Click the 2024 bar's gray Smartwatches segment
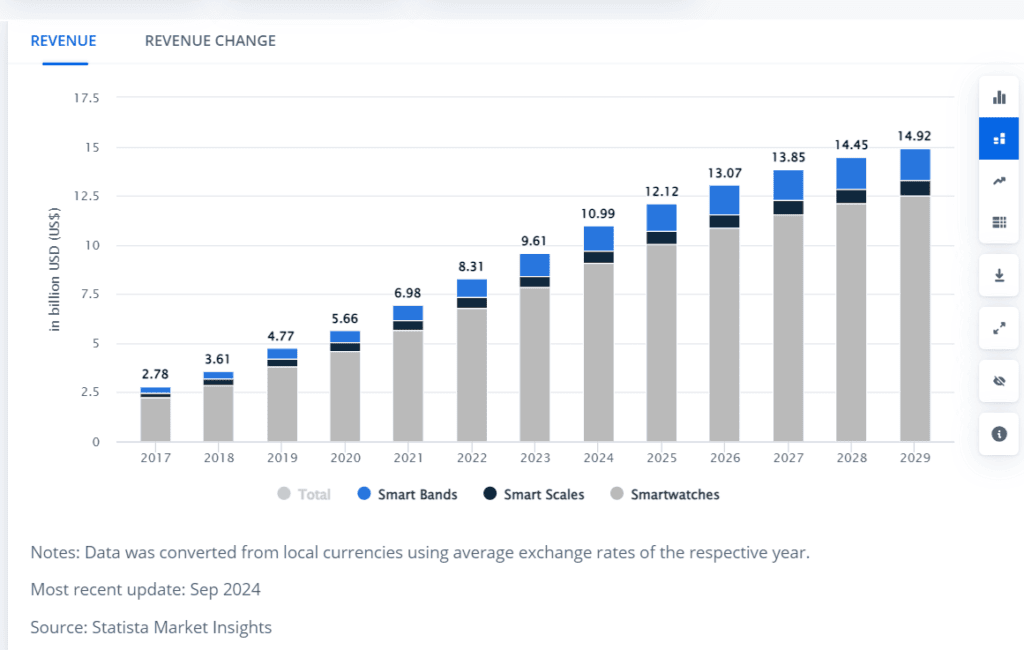Viewport: 1024px width, 650px height. [x=598, y=350]
